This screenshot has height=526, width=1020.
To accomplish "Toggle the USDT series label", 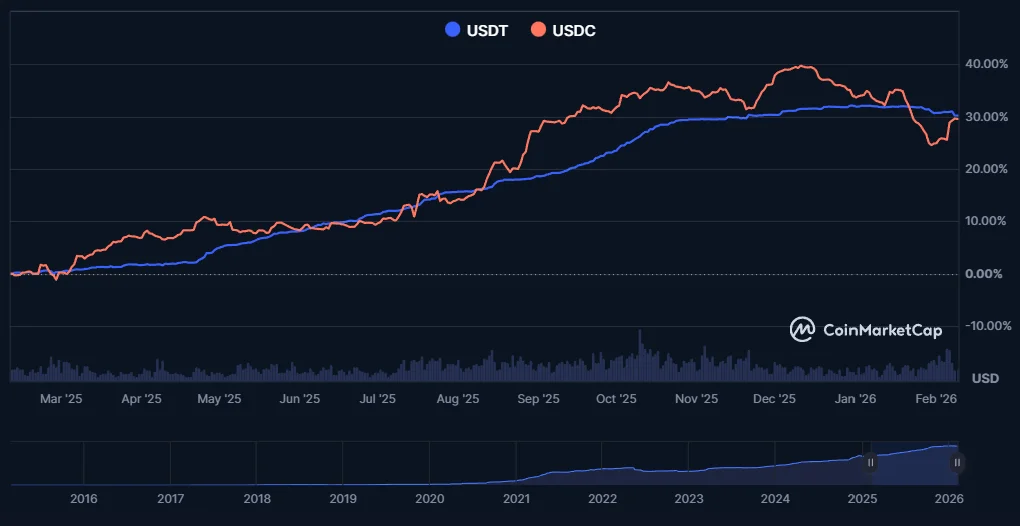I will point(487,30).
